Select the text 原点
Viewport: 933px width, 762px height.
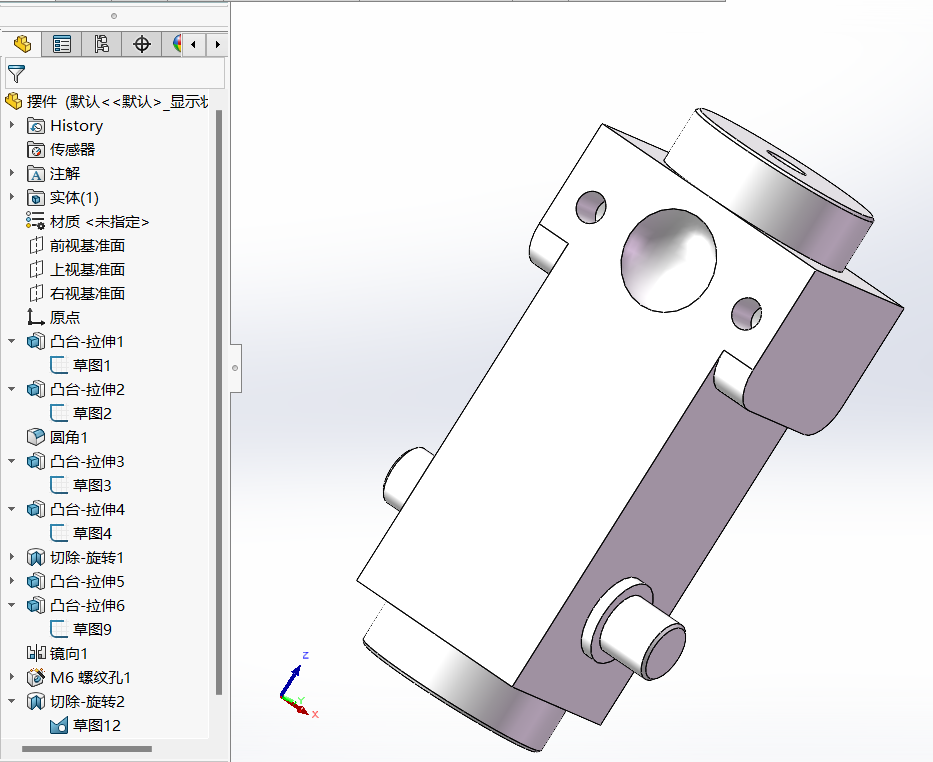pos(65,317)
